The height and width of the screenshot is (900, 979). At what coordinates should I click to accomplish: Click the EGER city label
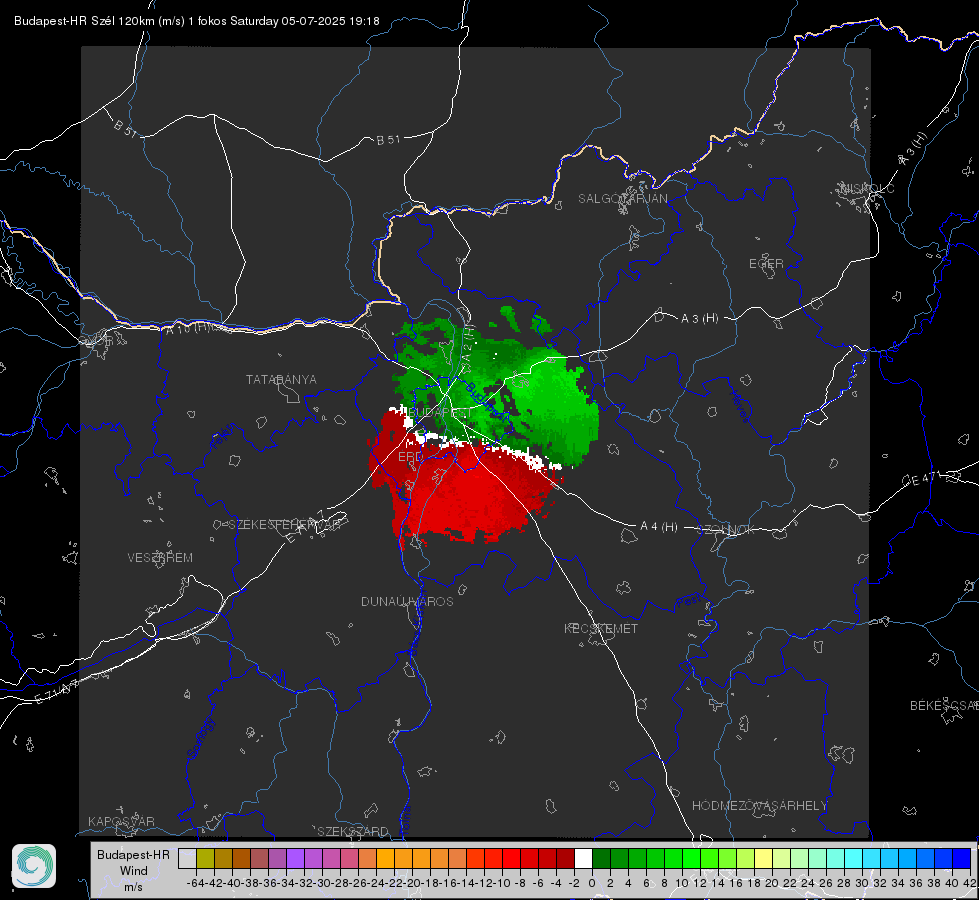[x=766, y=264]
